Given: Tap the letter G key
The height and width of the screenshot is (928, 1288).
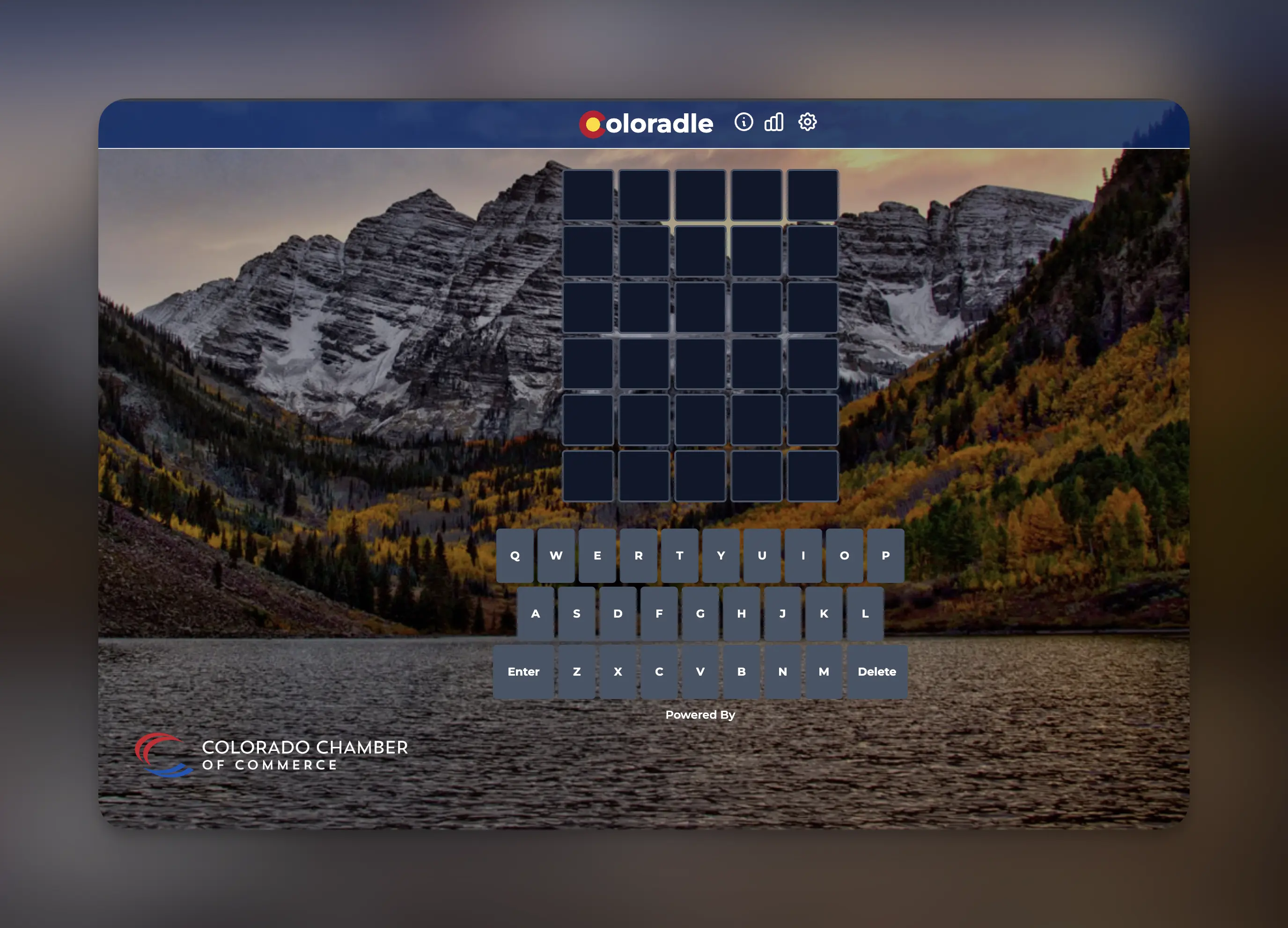Looking at the screenshot, I should (x=700, y=613).
